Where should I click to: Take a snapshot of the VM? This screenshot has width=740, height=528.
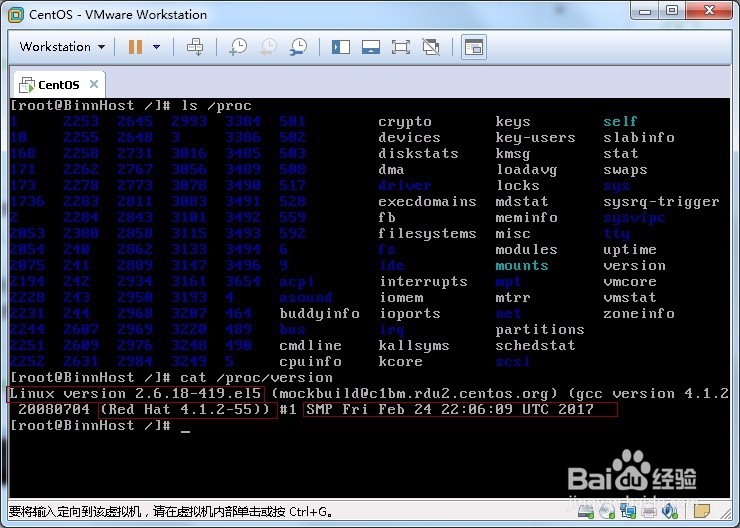[x=238, y=47]
